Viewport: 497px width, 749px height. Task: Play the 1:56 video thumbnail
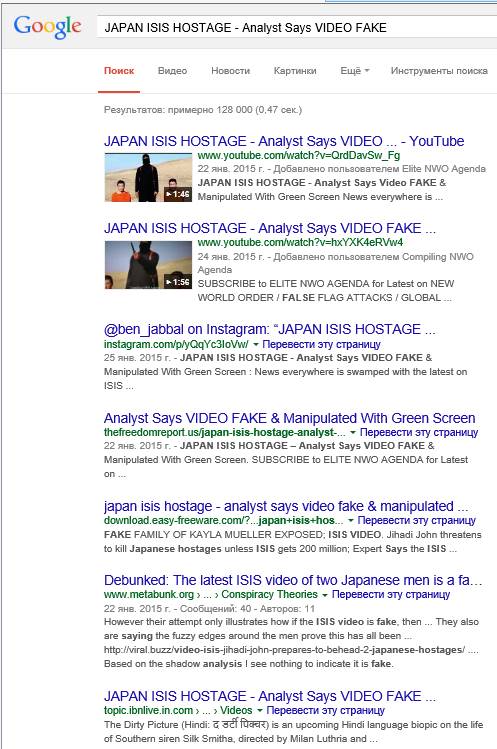(x=148, y=265)
